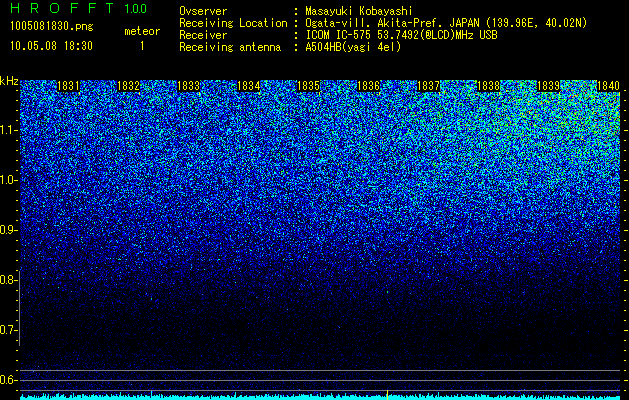This screenshot has height=400, width=629.
Task: Click the file name 1005081830.png
Action: pyautogui.click(x=52, y=27)
